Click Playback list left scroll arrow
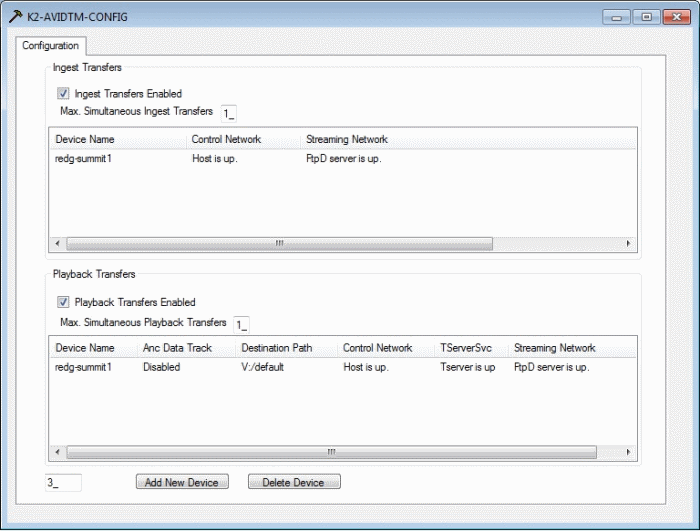This screenshot has height=531, width=700. click(57, 452)
